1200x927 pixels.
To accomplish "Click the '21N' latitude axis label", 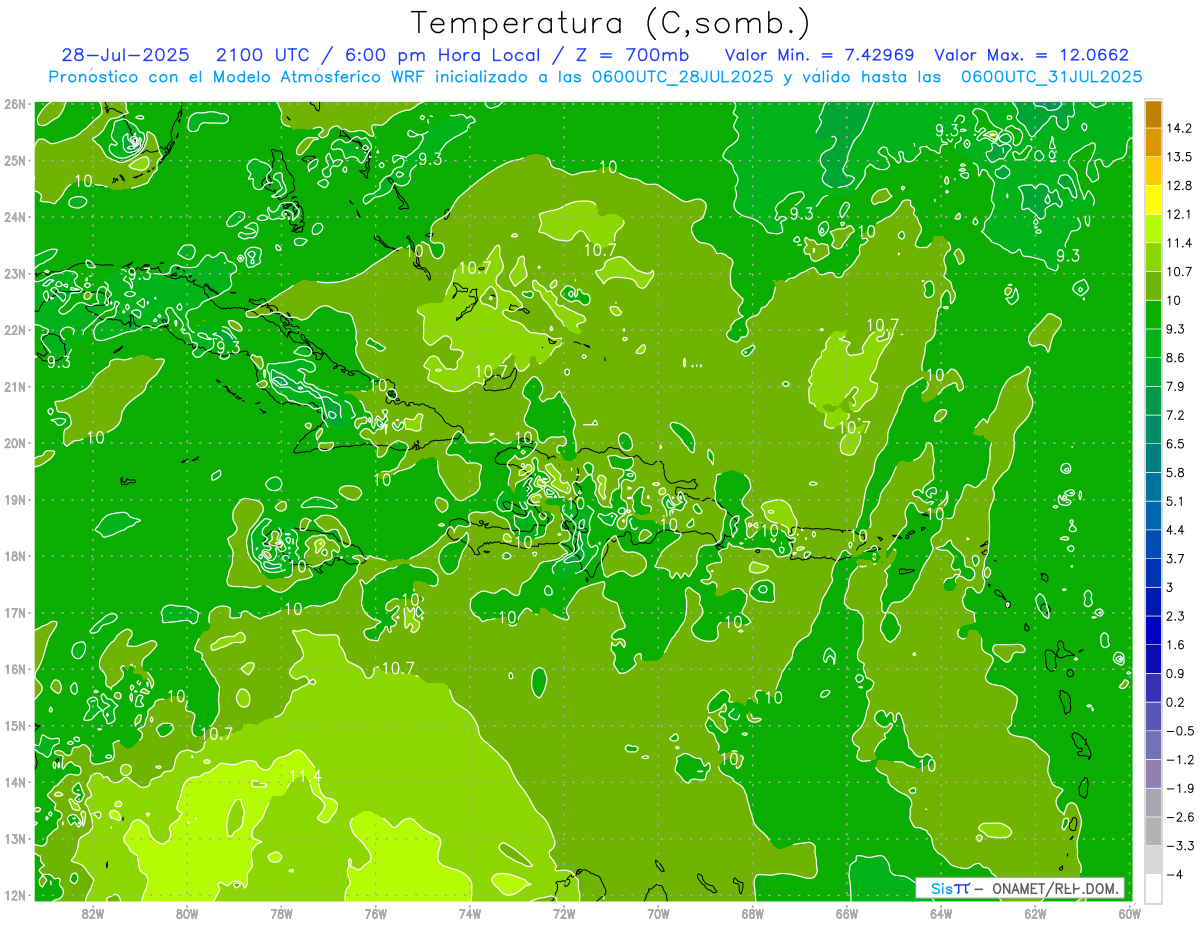I will [15, 386].
